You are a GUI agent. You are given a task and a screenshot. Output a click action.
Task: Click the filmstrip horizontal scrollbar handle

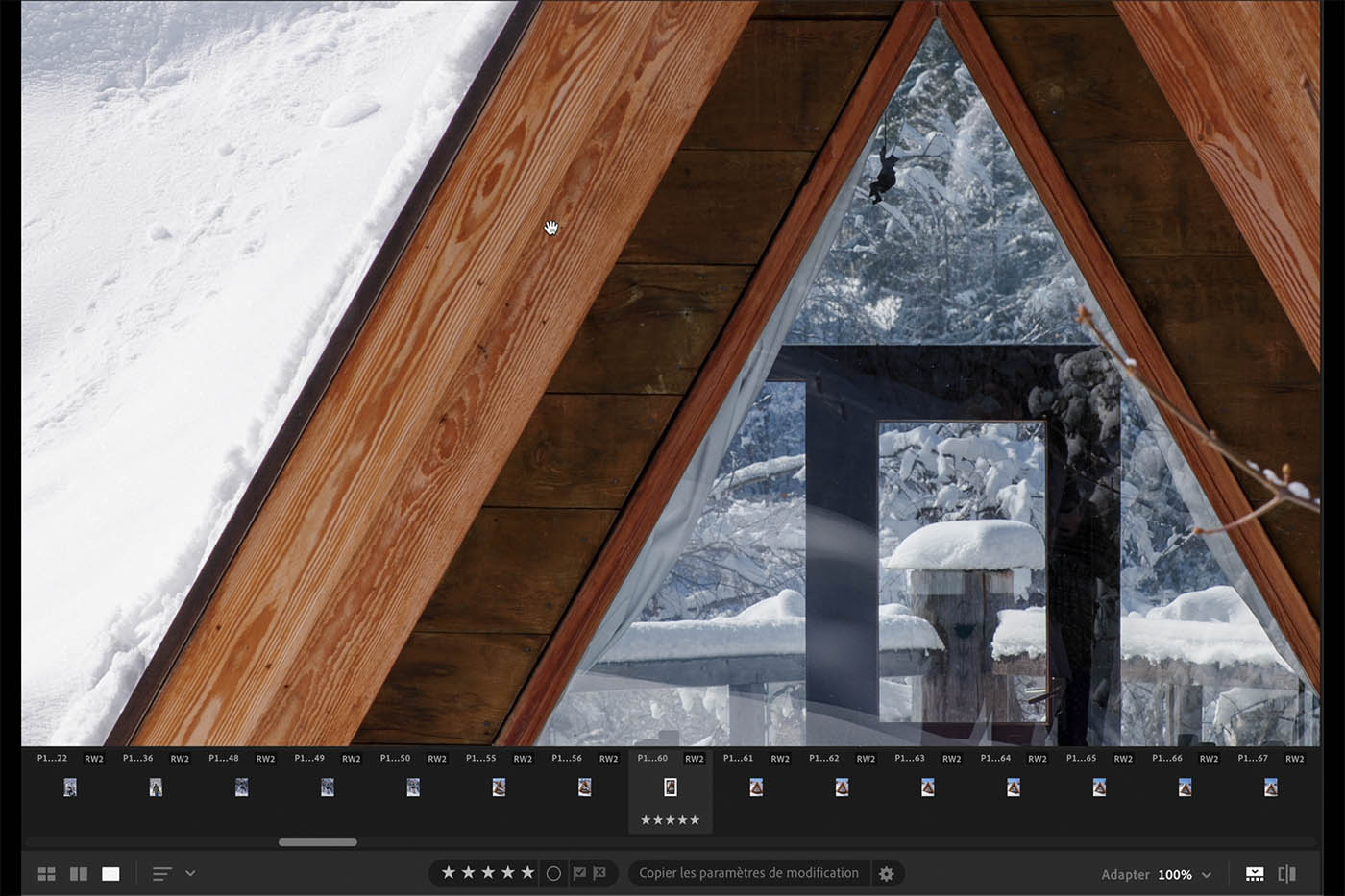(318, 842)
